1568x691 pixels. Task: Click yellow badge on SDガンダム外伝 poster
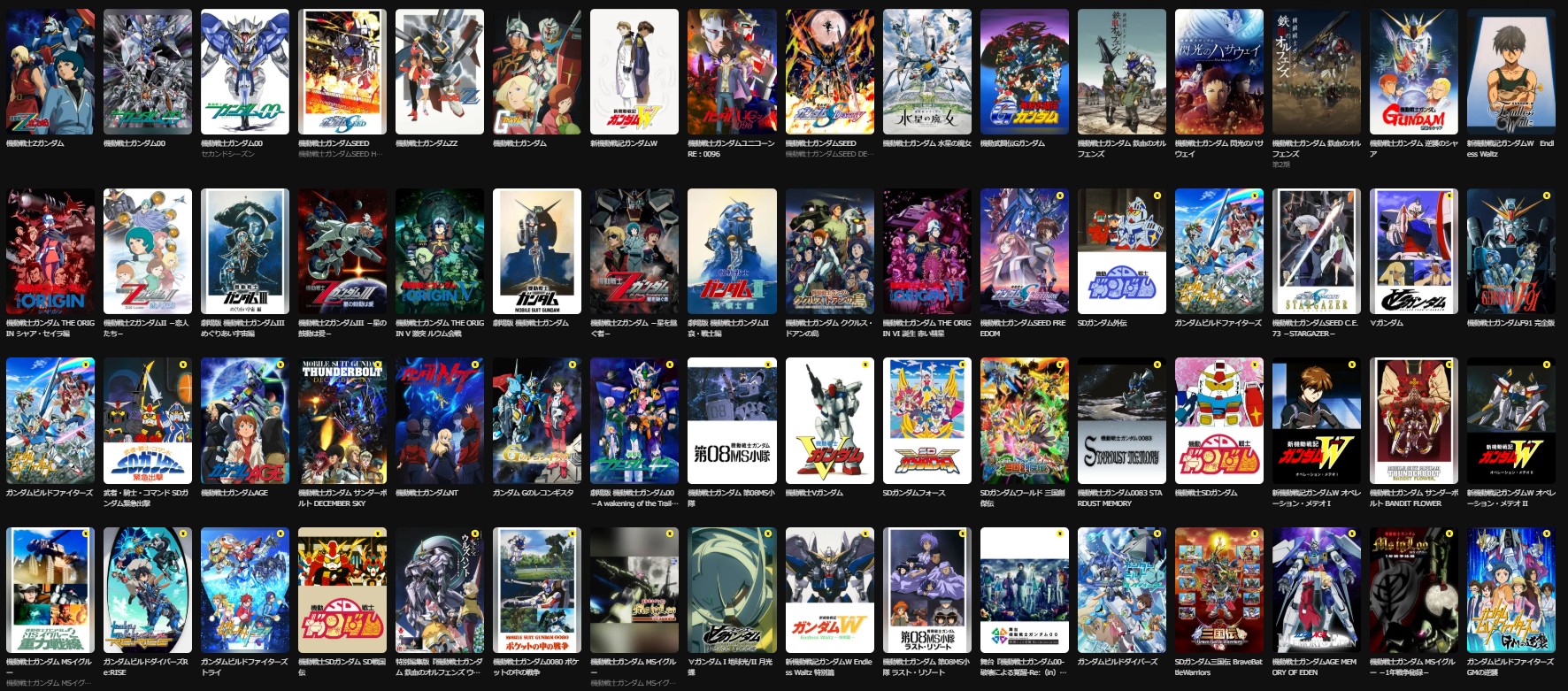1157,196
